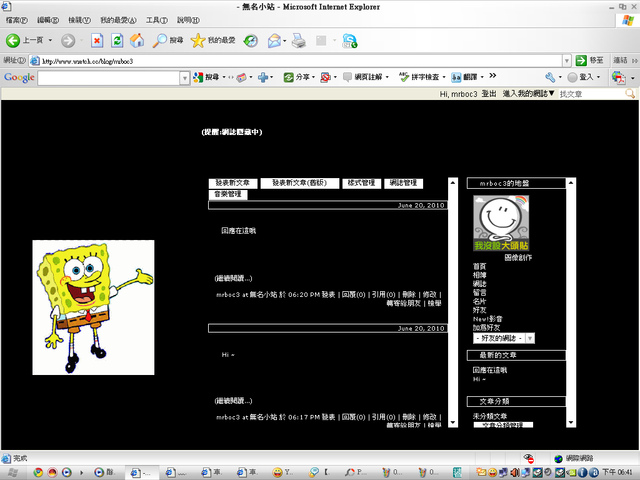Click the Refresh page icon
The height and width of the screenshot is (480, 640).
(117, 40)
